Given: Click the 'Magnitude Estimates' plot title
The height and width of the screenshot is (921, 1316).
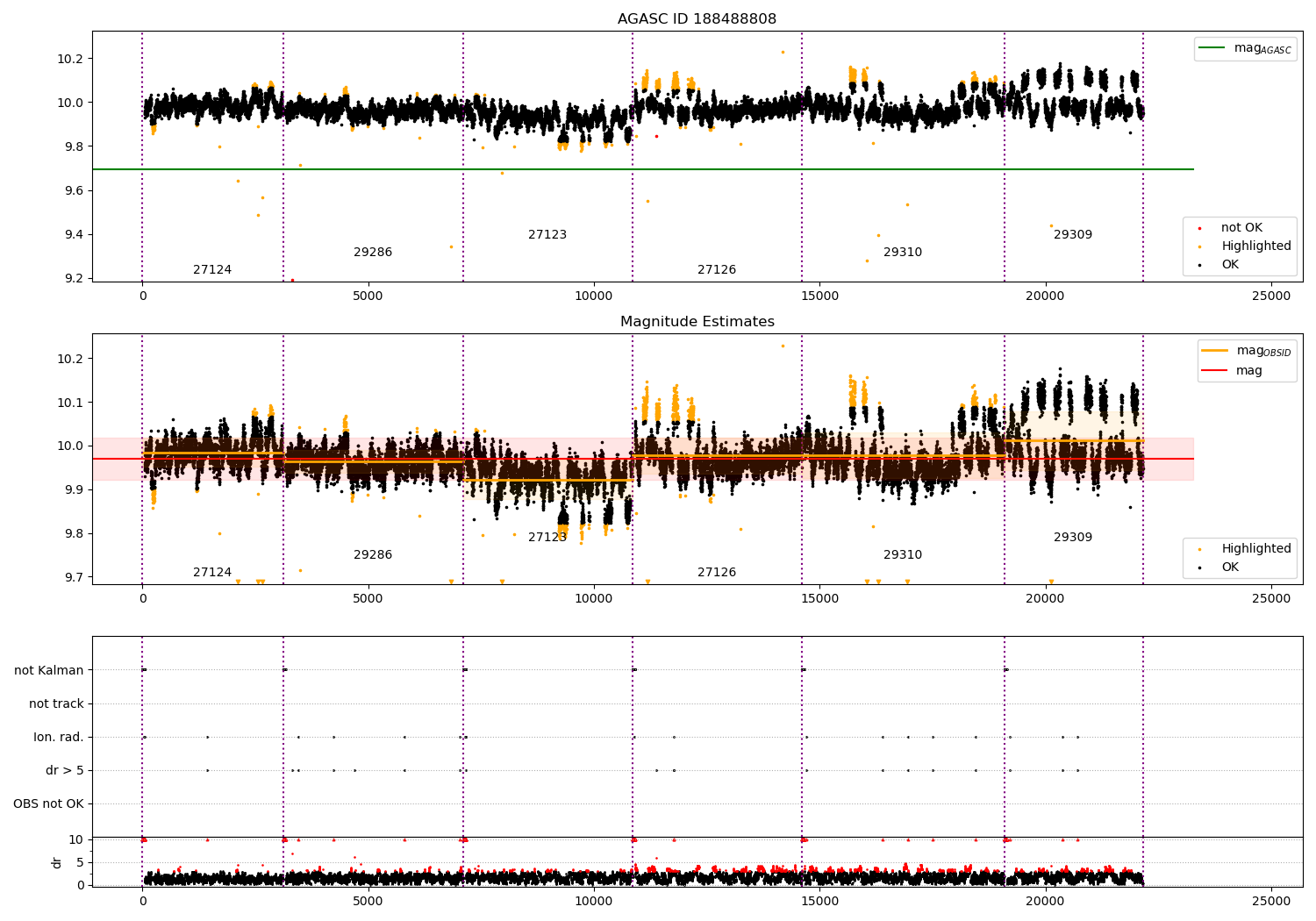Looking at the screenshot, I should tap(697, 322).
